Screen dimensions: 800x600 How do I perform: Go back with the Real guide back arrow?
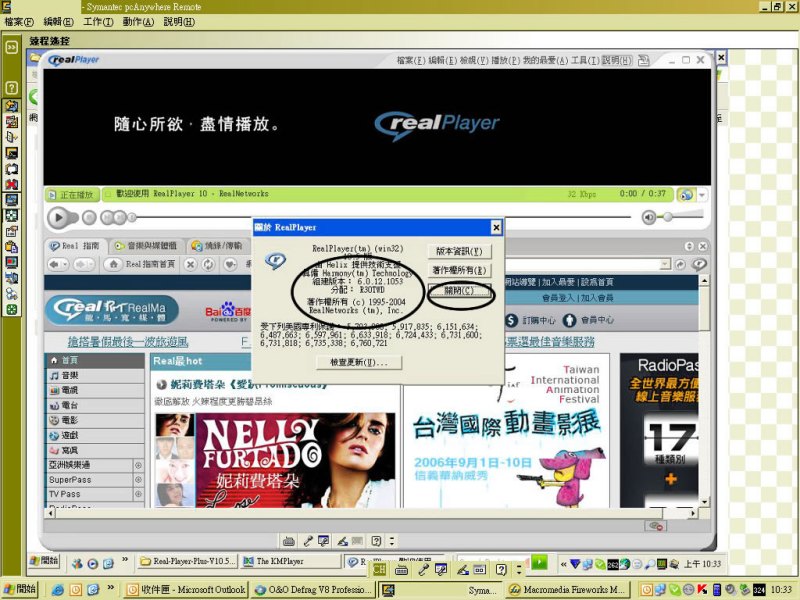point(54,264)
